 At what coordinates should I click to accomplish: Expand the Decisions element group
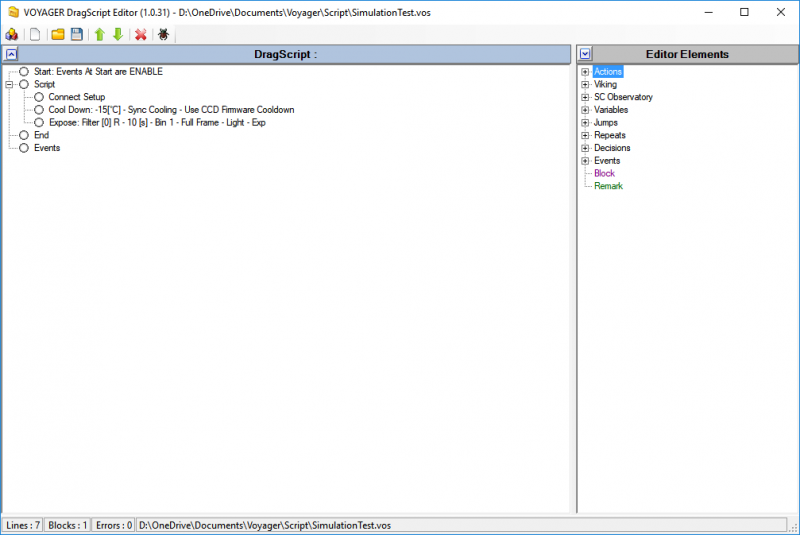coord(585,148)
